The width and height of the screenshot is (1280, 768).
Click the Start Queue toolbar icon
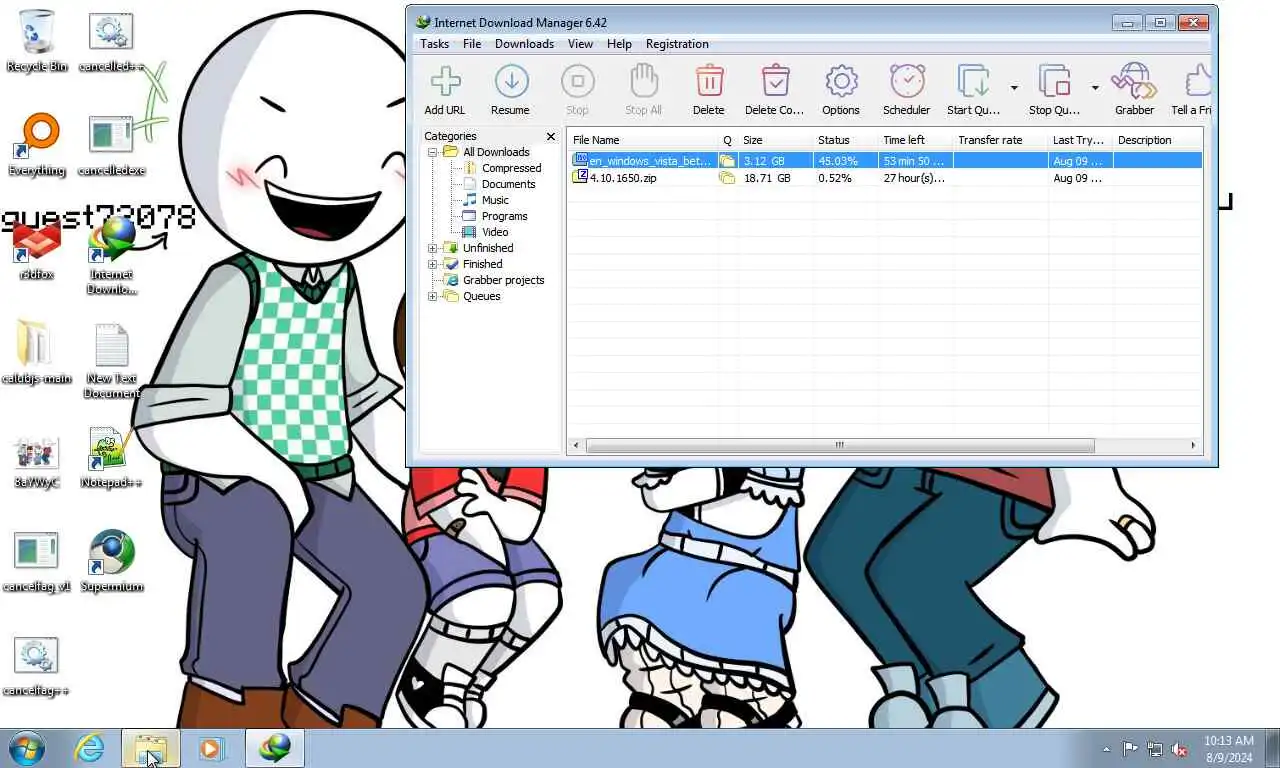pyautogui.click(x=973, y=82)
